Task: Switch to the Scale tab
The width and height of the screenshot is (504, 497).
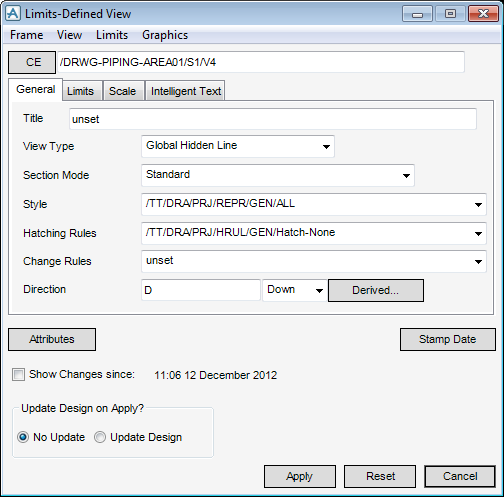Action: (123, 91)
